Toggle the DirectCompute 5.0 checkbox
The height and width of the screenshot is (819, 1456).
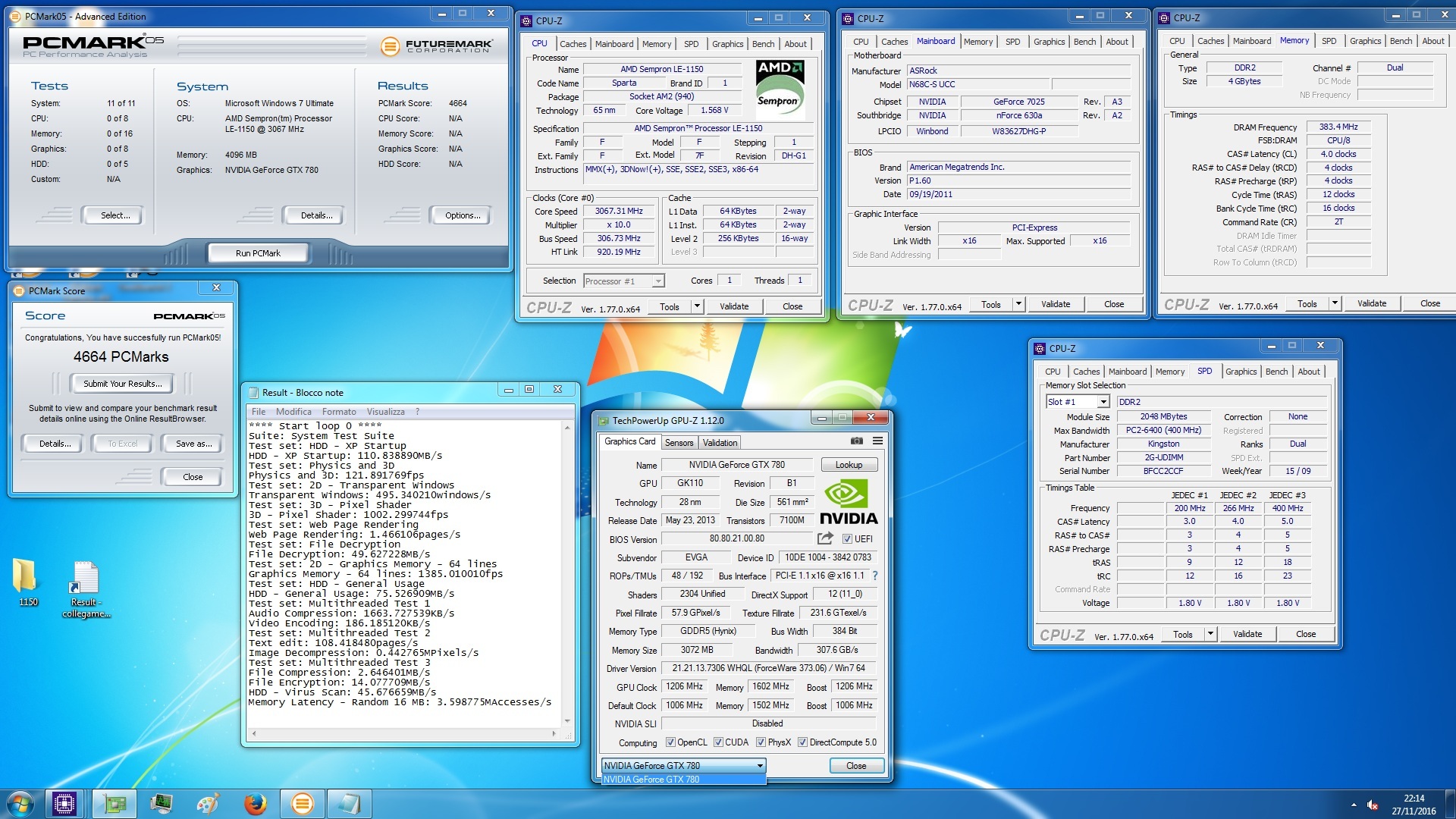click(802, 742)
